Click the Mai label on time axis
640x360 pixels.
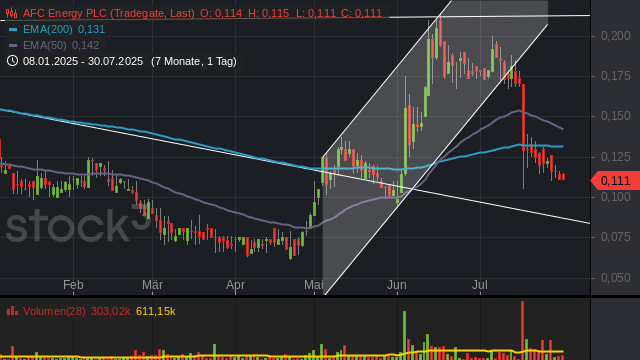coord(314,285)
